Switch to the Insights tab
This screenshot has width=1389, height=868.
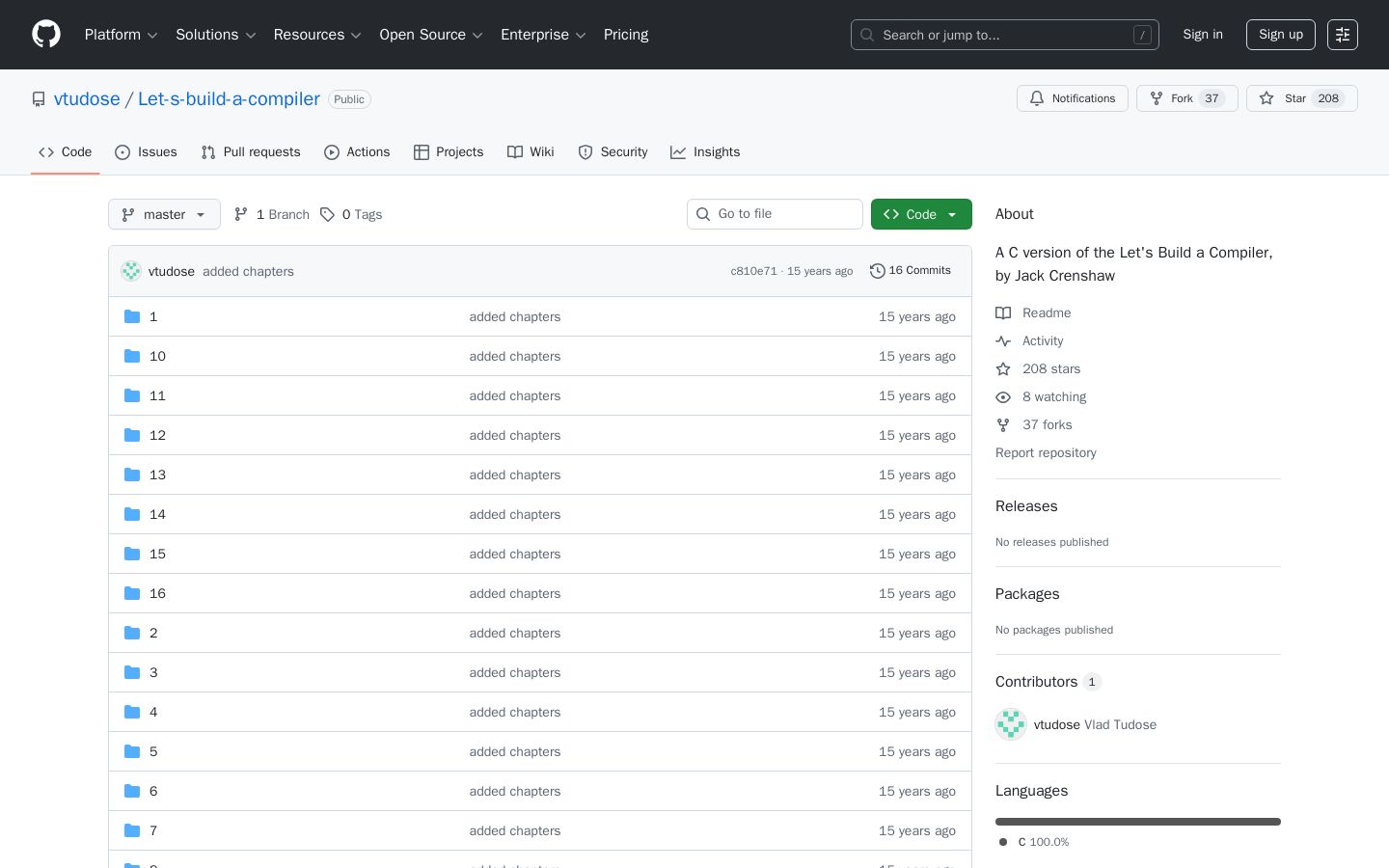click(x=705, y=152)
